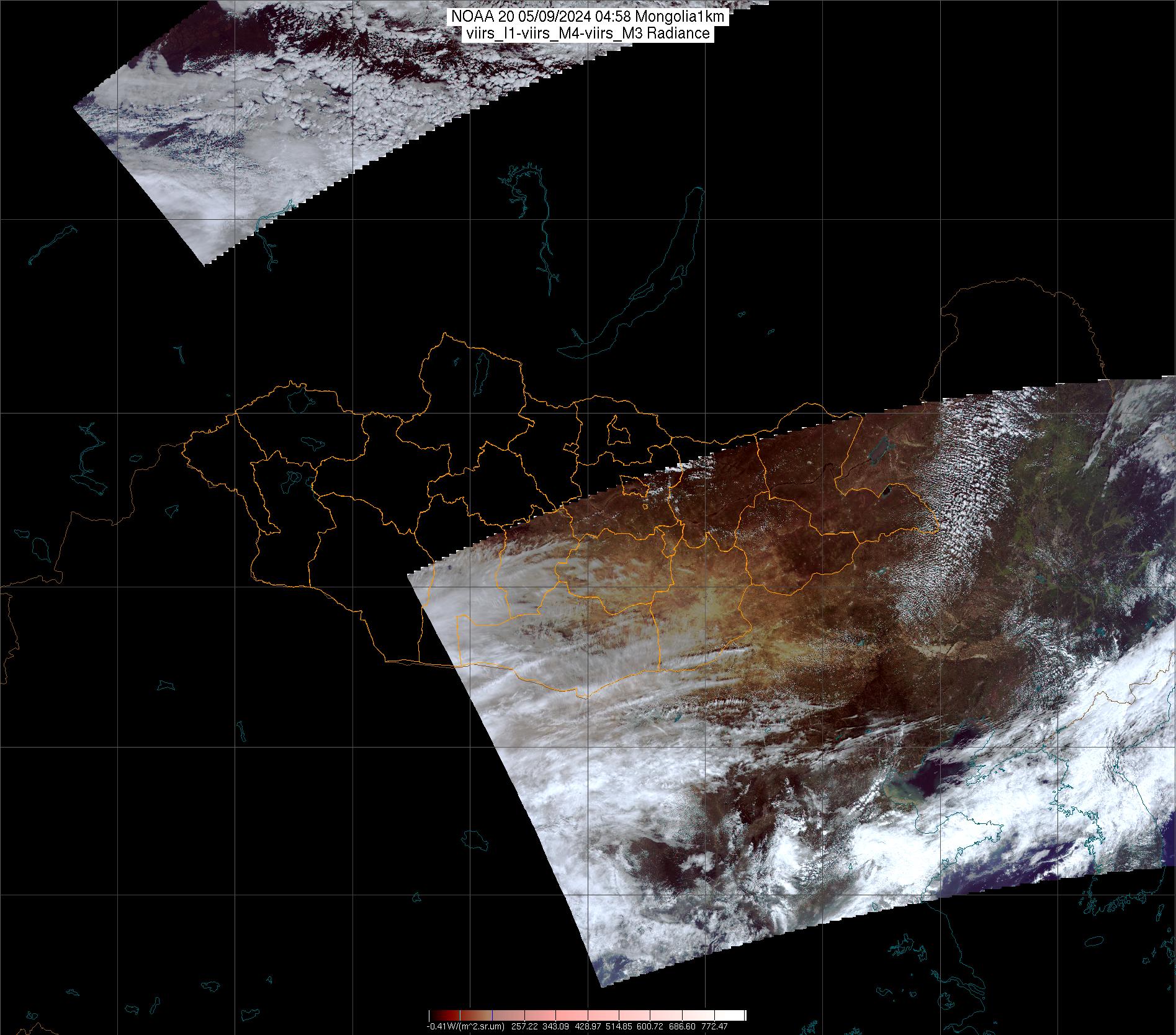Click the dark red low end of the radiance colorbar

(444, 1015)
